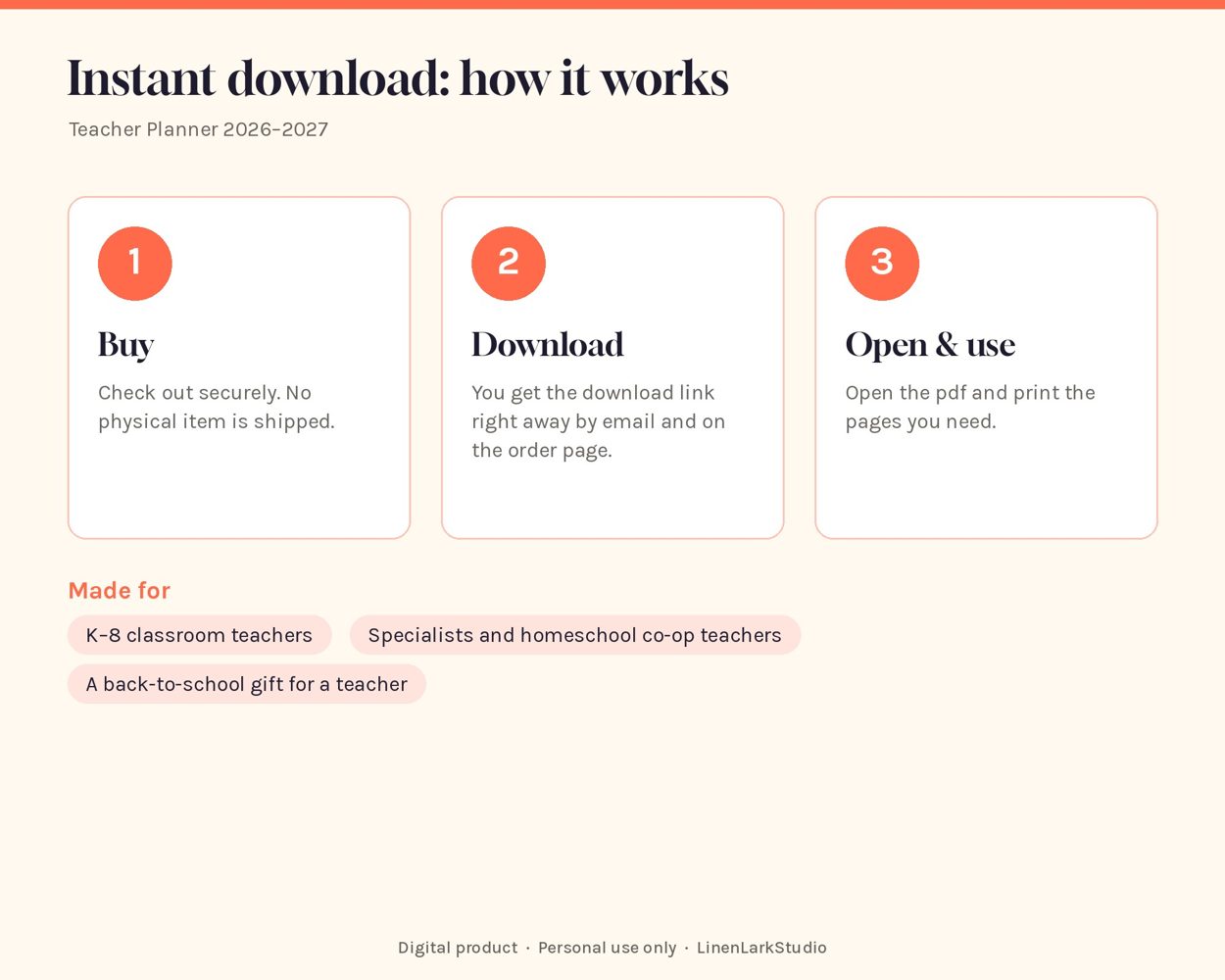Screen dimensions: 1225x980
Task: Click the orange accent bar at top
Action: click(612, 4)
